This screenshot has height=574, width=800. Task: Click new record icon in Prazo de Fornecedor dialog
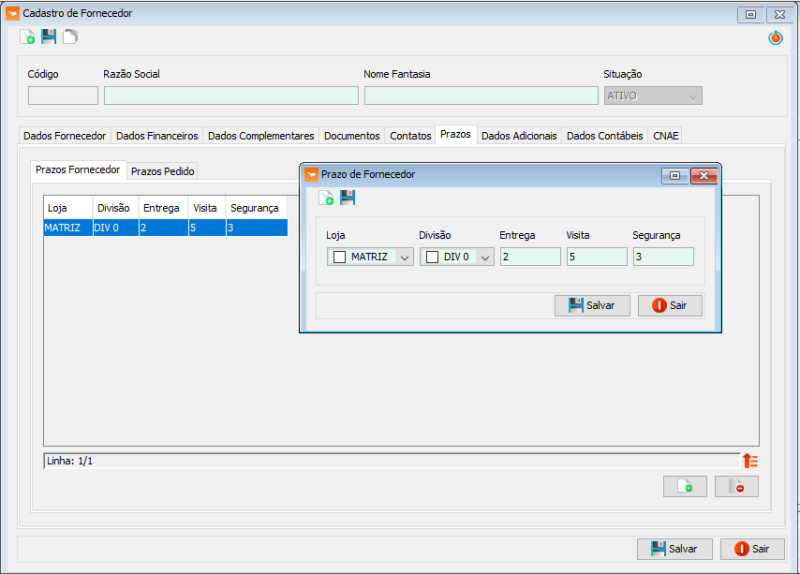tap(326, 197)
